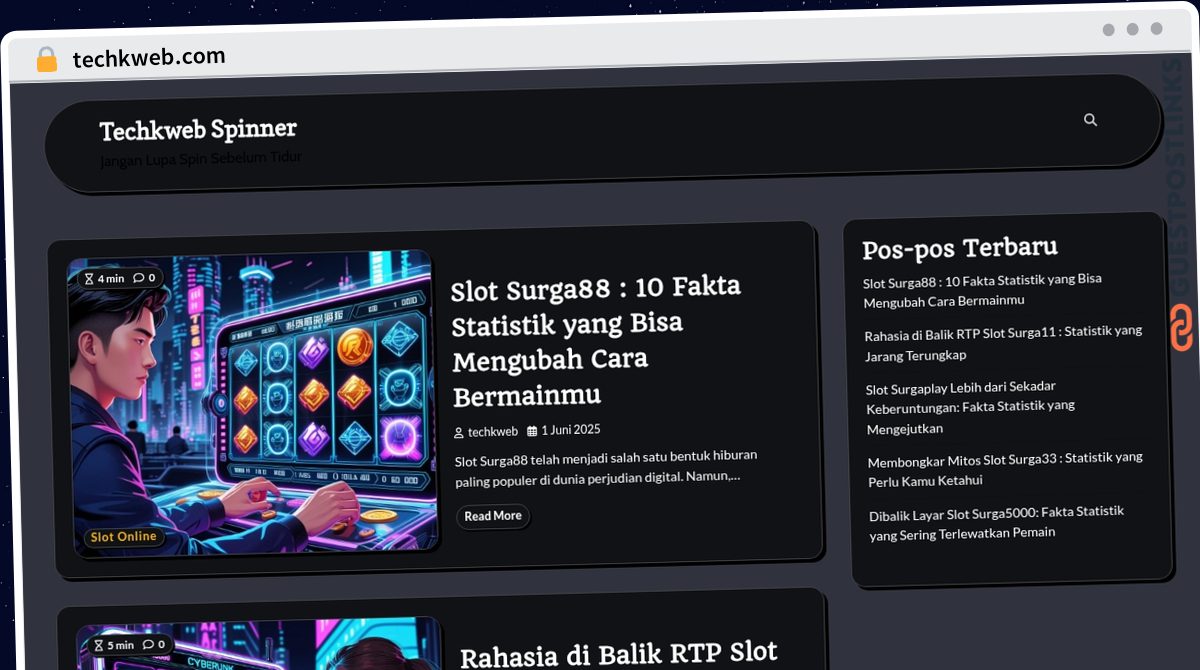Viewport: 1200px width, 670px height.
Task: Open sidebar link Membongkar Mitos Slot Surga33
Action: pos(1005,469)
